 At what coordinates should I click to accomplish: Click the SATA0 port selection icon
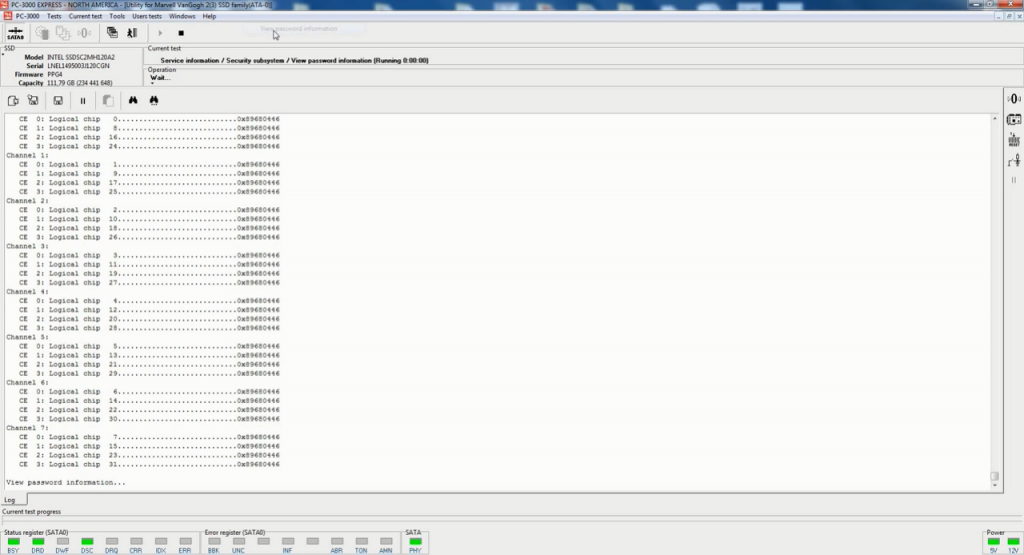pos(15,33)
